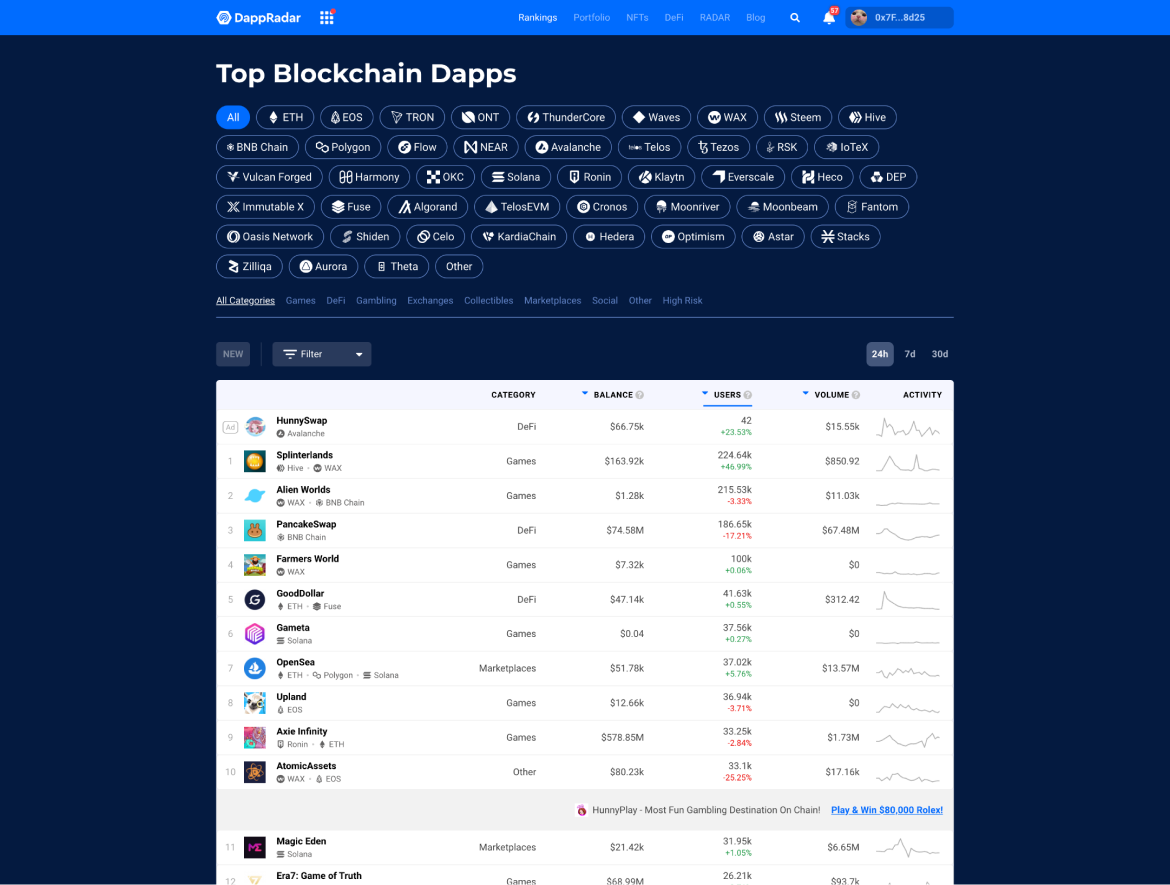Open the Magic Eden dapp name
This screenshot has width=1170, height=885.
click(x=301, y=841)
